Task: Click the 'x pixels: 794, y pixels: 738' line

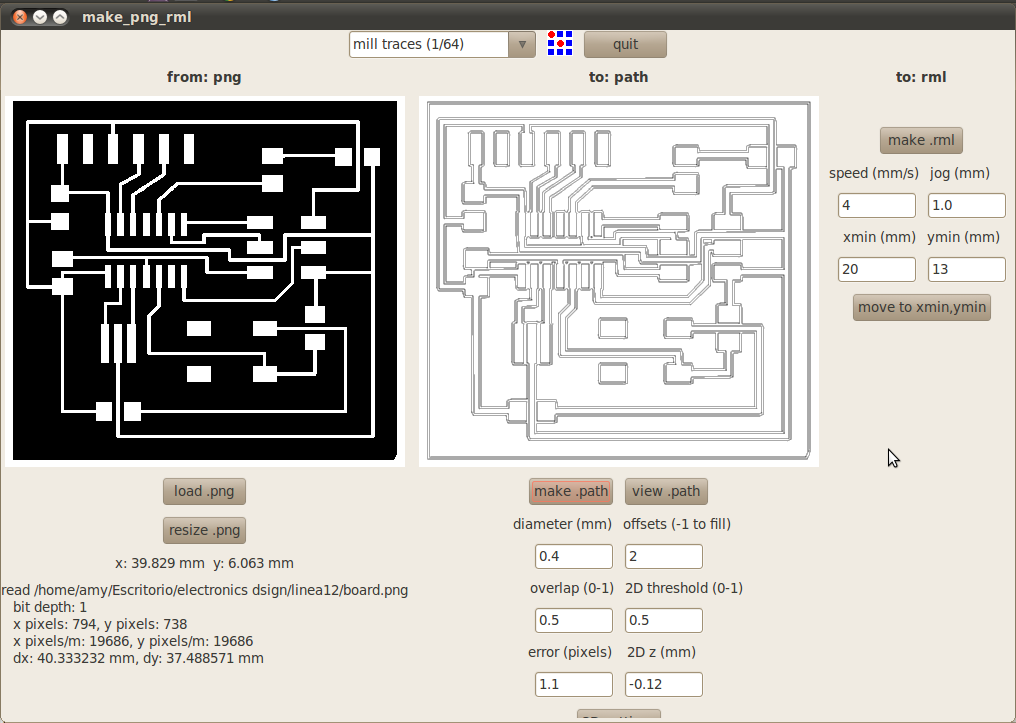Action: coord(100,624)
